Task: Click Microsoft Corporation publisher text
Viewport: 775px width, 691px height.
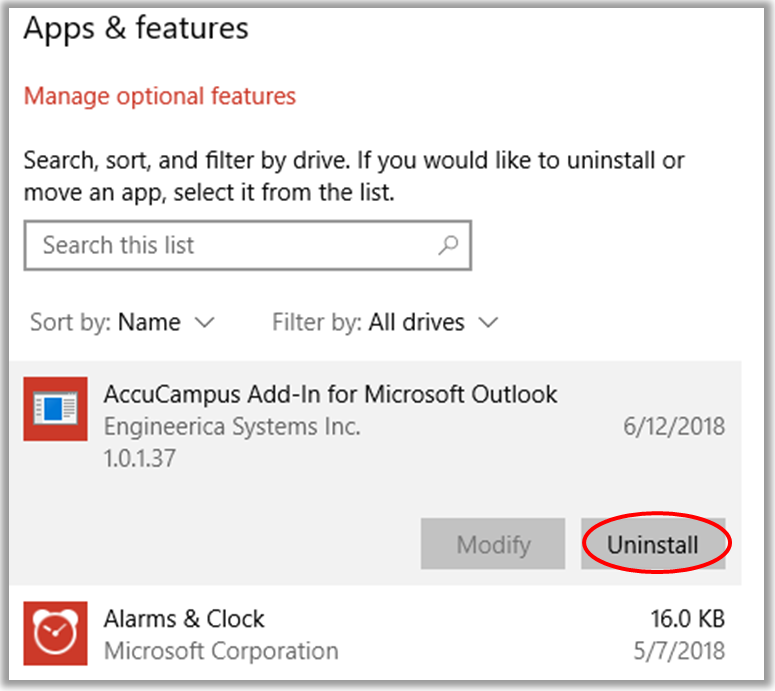Action: click(x=221, y=651)
